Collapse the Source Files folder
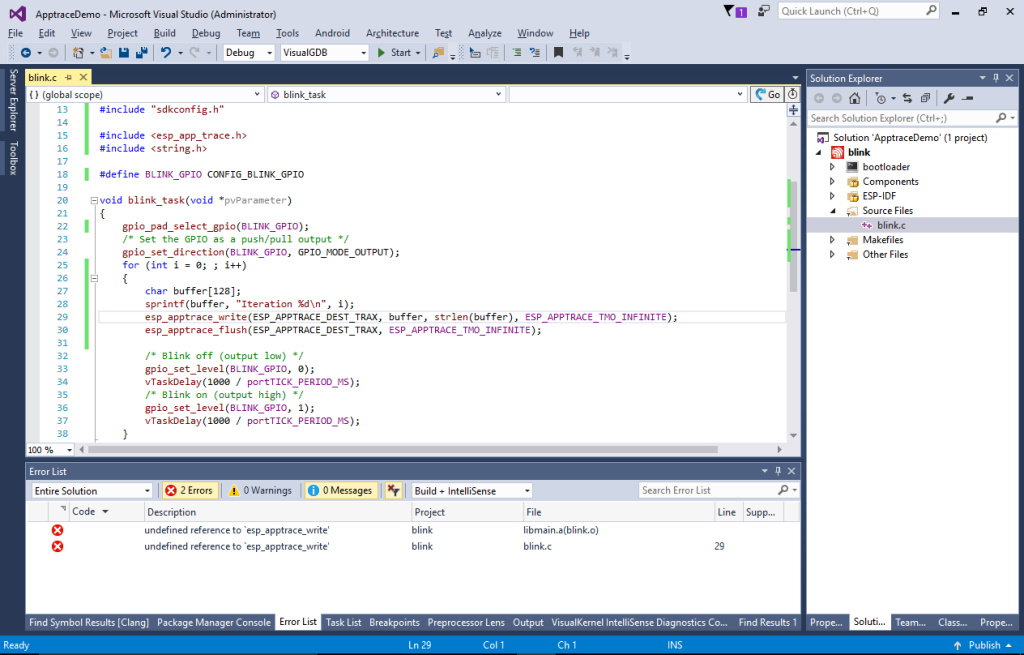Viewport: 1024px width, 655px height. click(x=832, y=211)
